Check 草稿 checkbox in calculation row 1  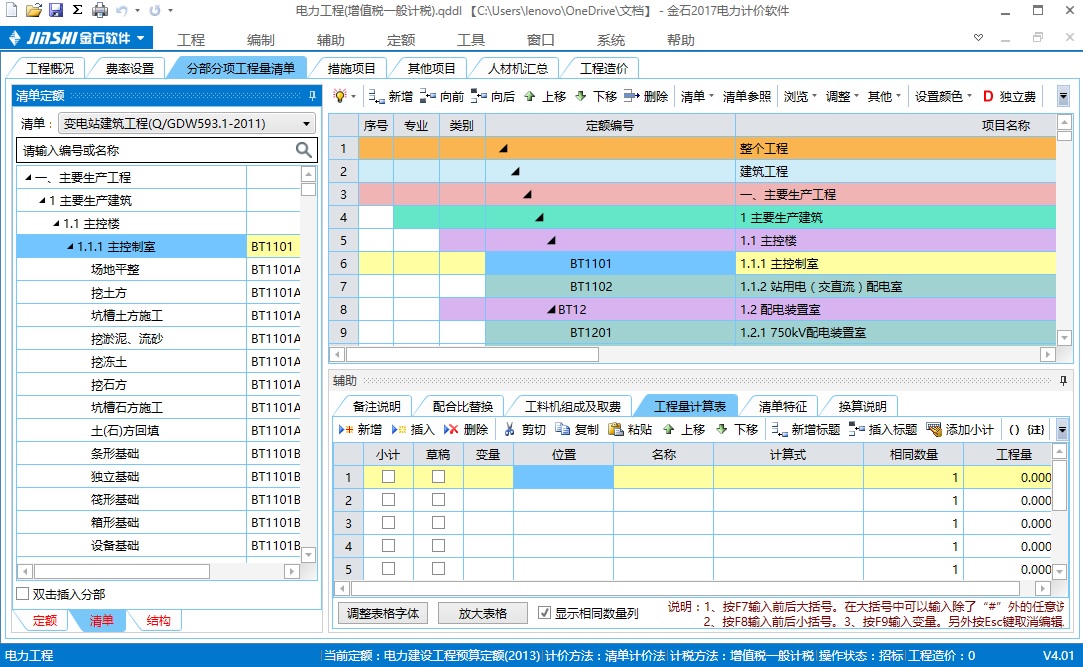coord(438,476)
